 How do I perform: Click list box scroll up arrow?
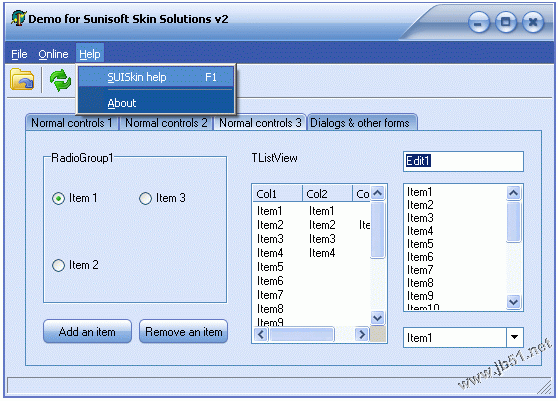(x=513, y=193)
